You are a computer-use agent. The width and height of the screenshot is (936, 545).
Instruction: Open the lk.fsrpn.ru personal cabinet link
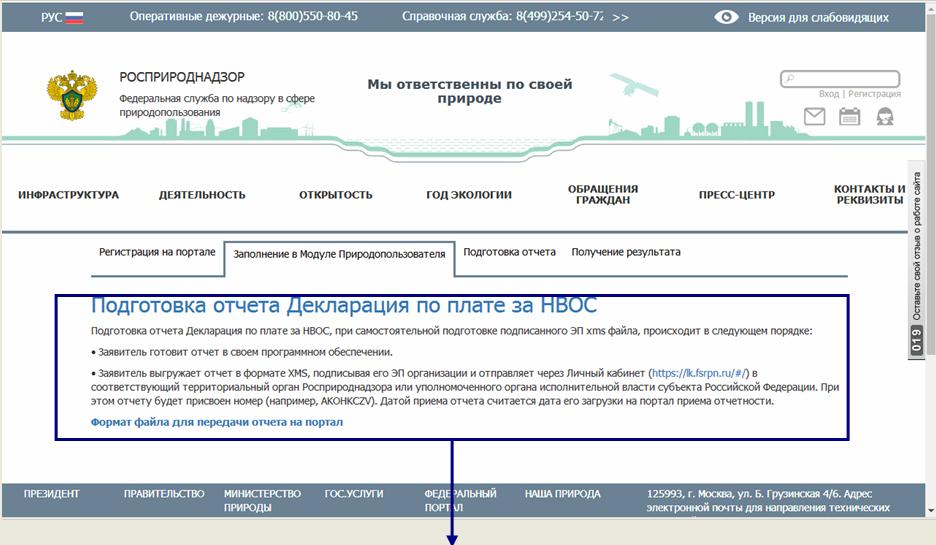tap(701, 372)
